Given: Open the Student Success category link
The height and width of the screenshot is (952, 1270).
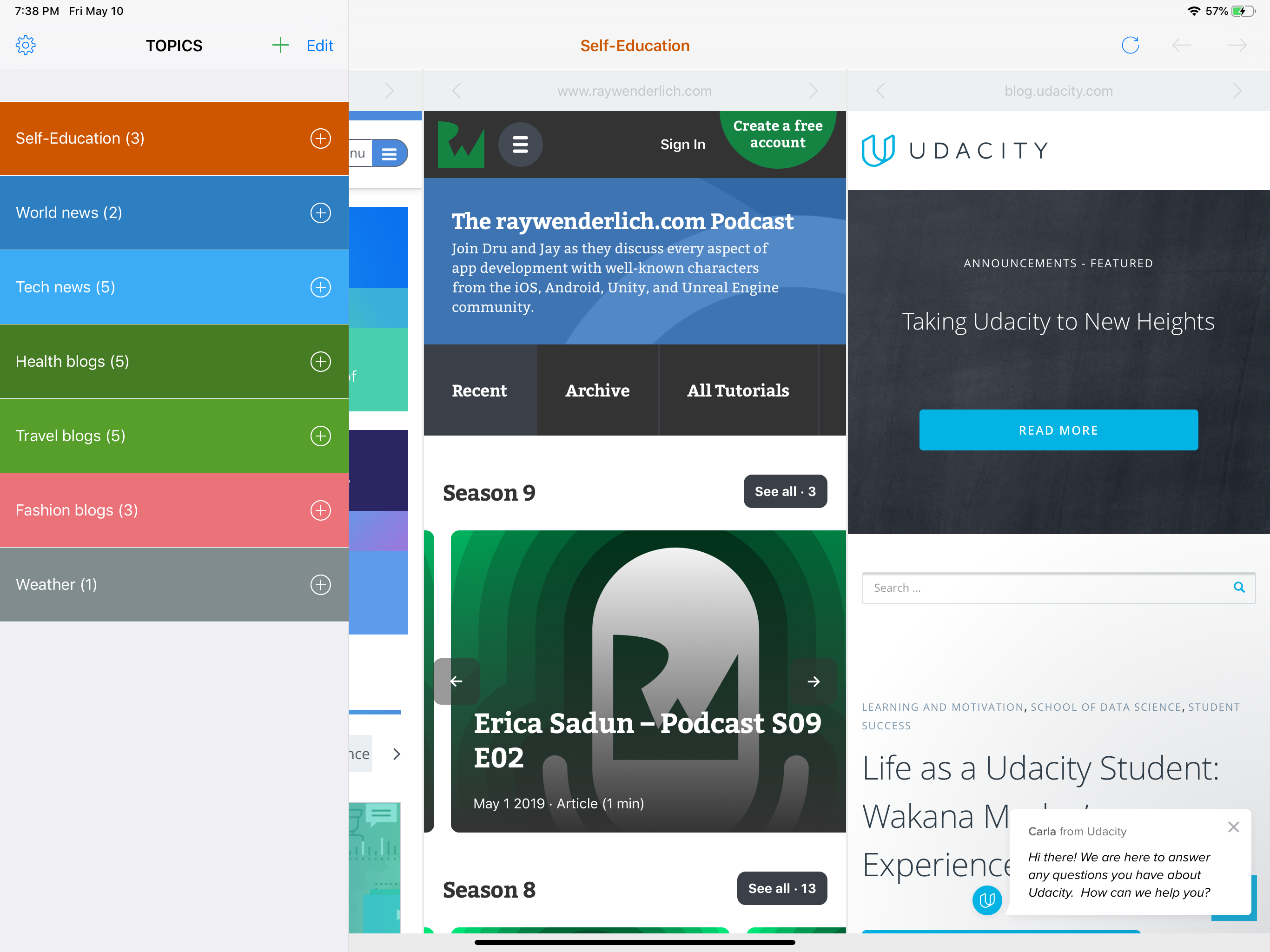Looking at the screenshot, I should pyautogui.click(x=1051, y=716).
